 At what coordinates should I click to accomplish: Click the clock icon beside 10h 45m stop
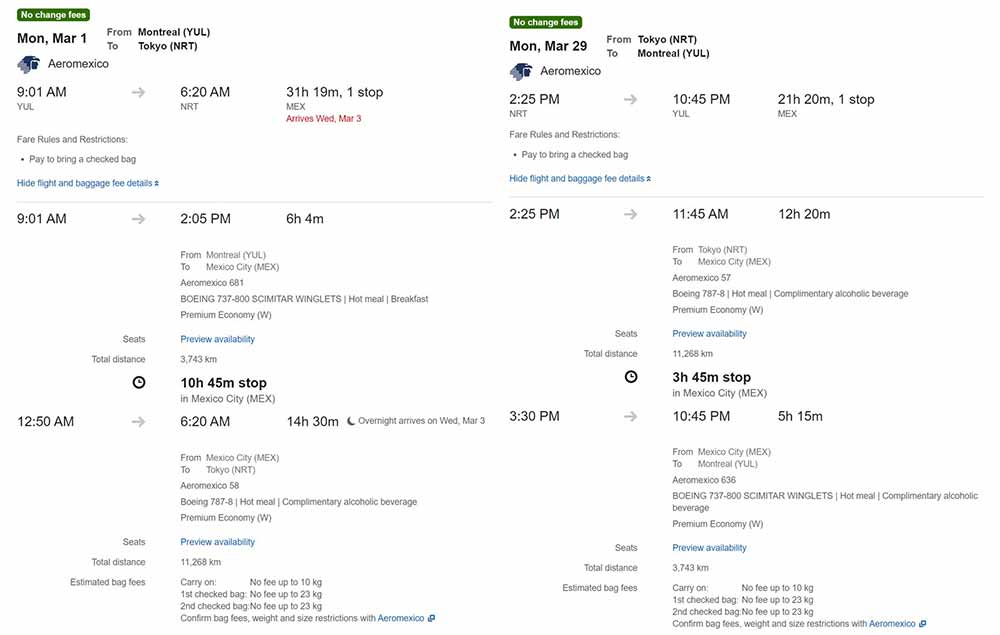point(139,383)
